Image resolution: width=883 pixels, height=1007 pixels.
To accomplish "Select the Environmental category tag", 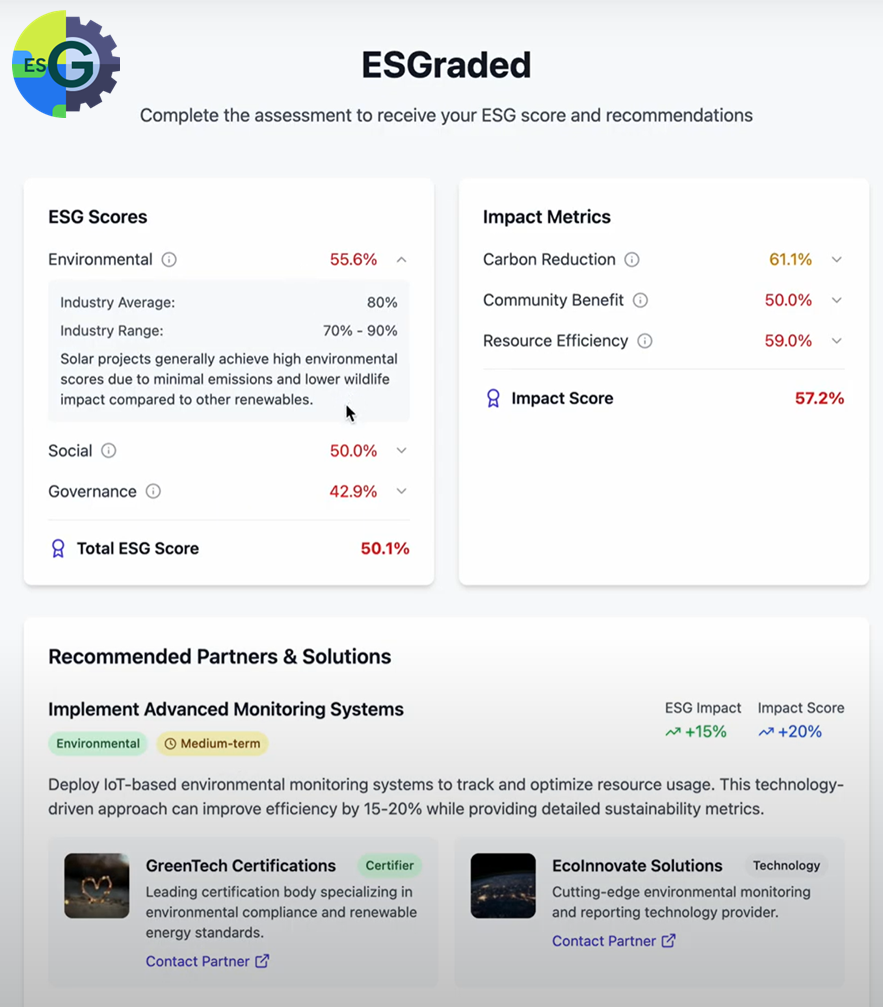I will (x=98, y=744).
